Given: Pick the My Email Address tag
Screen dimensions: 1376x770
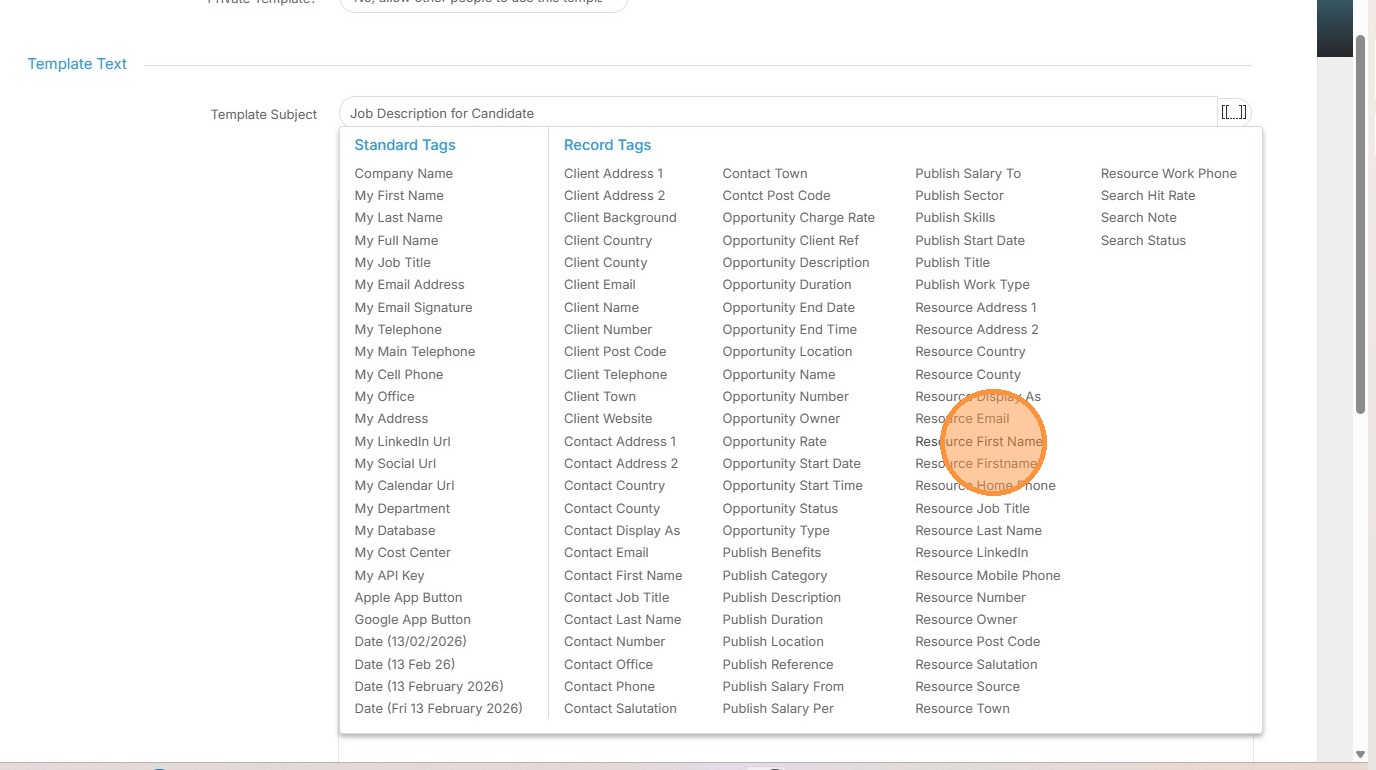Looking at the screenshot, I should [410, 284].
